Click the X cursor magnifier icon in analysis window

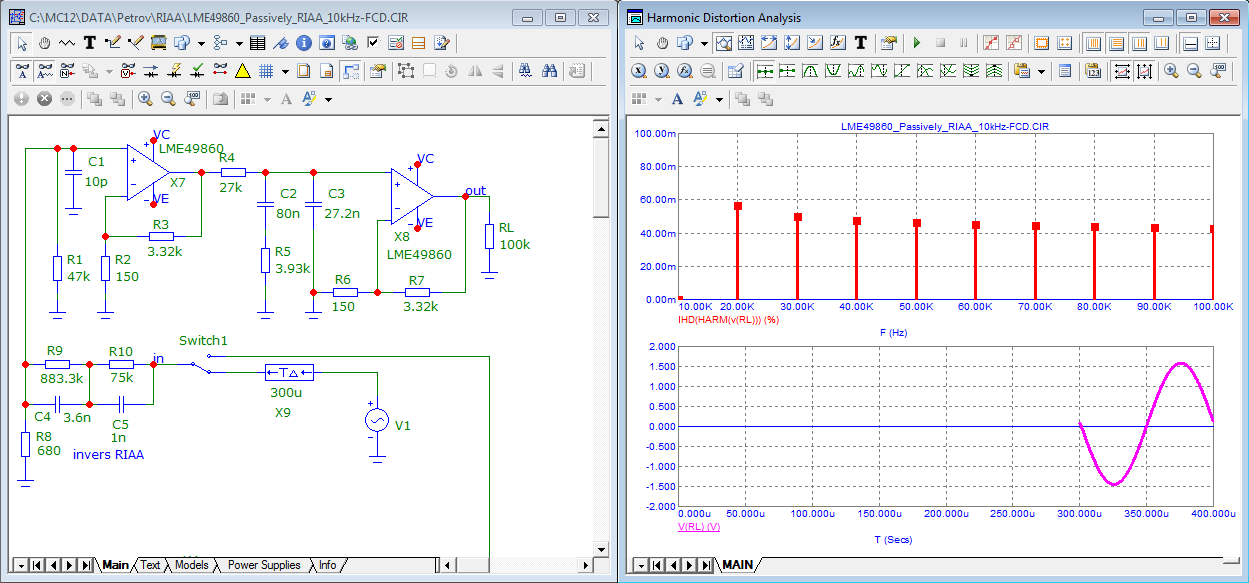(x=639, y=71)
